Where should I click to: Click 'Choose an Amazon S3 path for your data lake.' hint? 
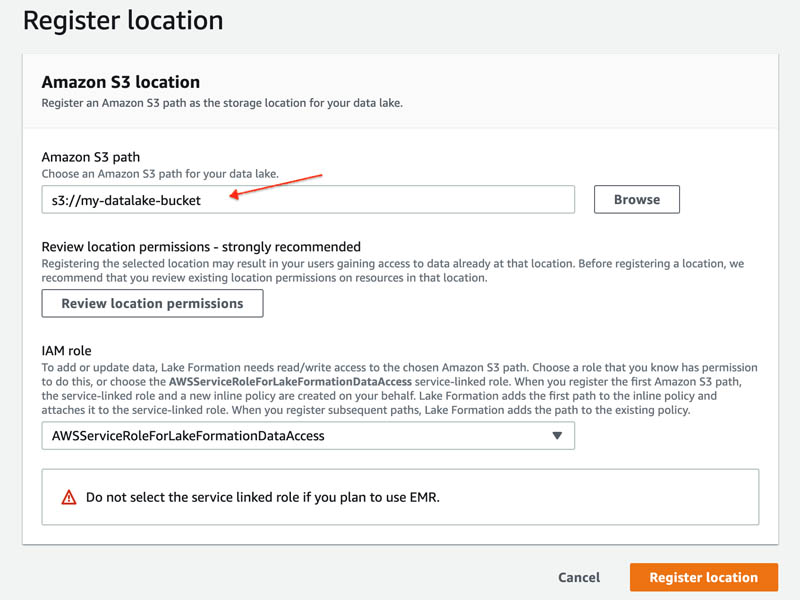click(x=160, y=174)
